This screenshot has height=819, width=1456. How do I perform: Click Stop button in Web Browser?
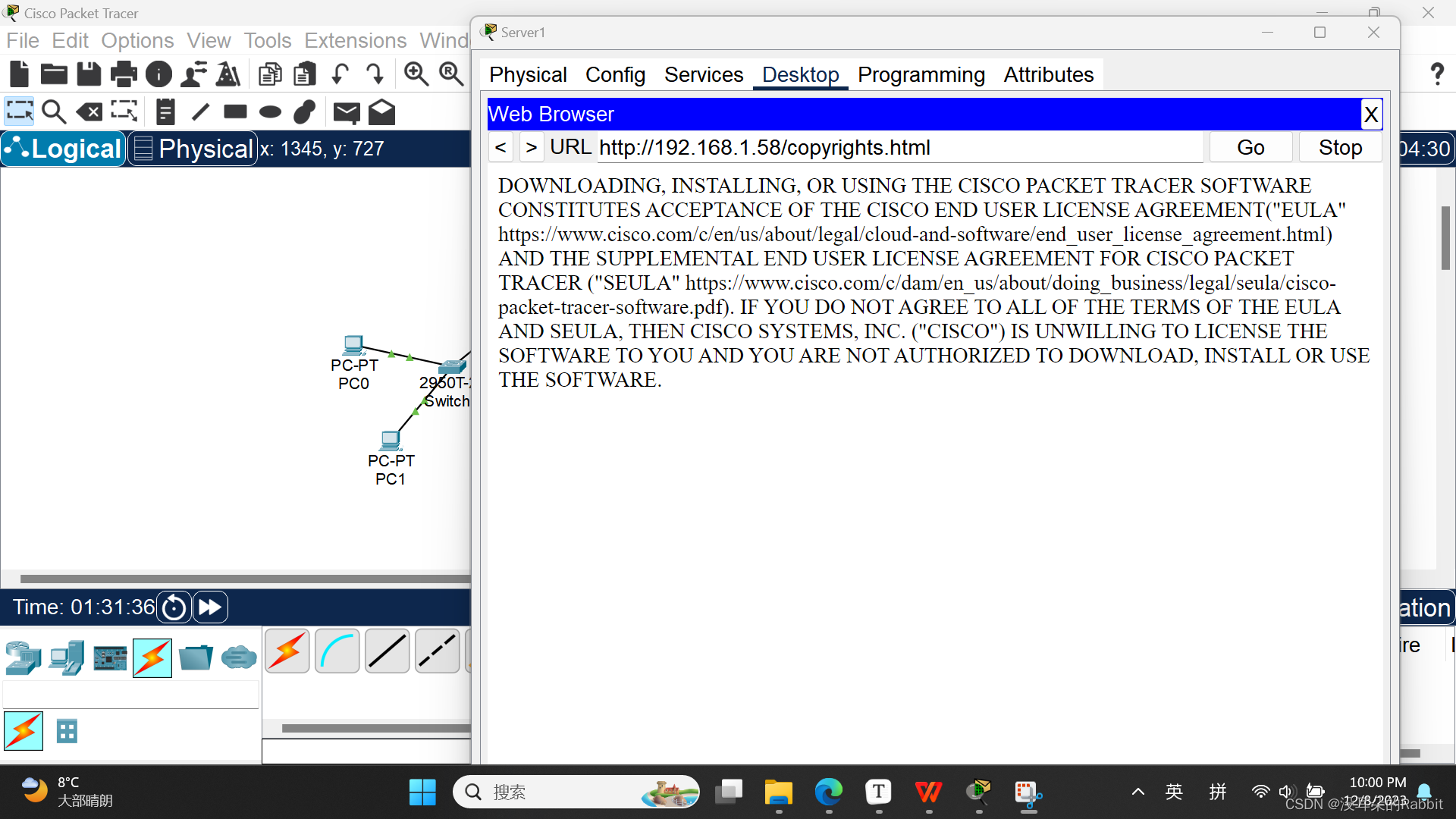pos(1340,147)
